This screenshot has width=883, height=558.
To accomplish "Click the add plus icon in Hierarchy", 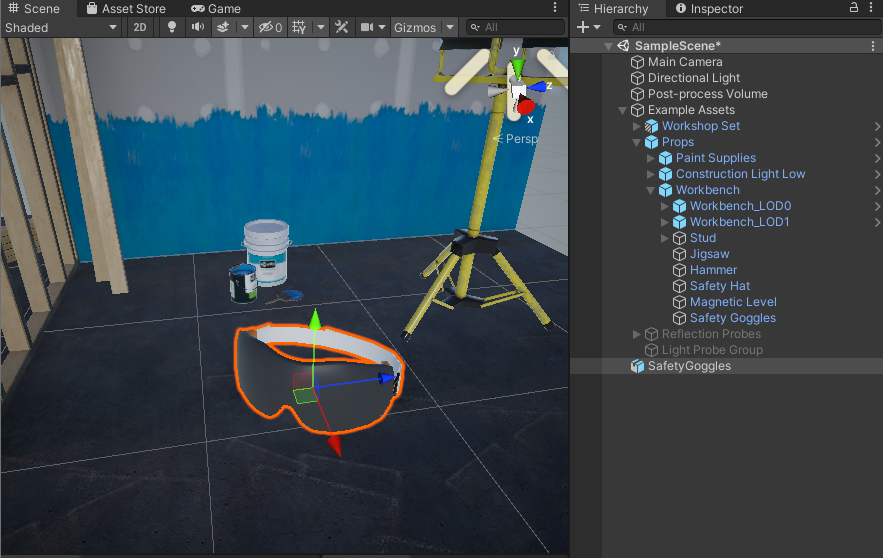I will [585, 27].
